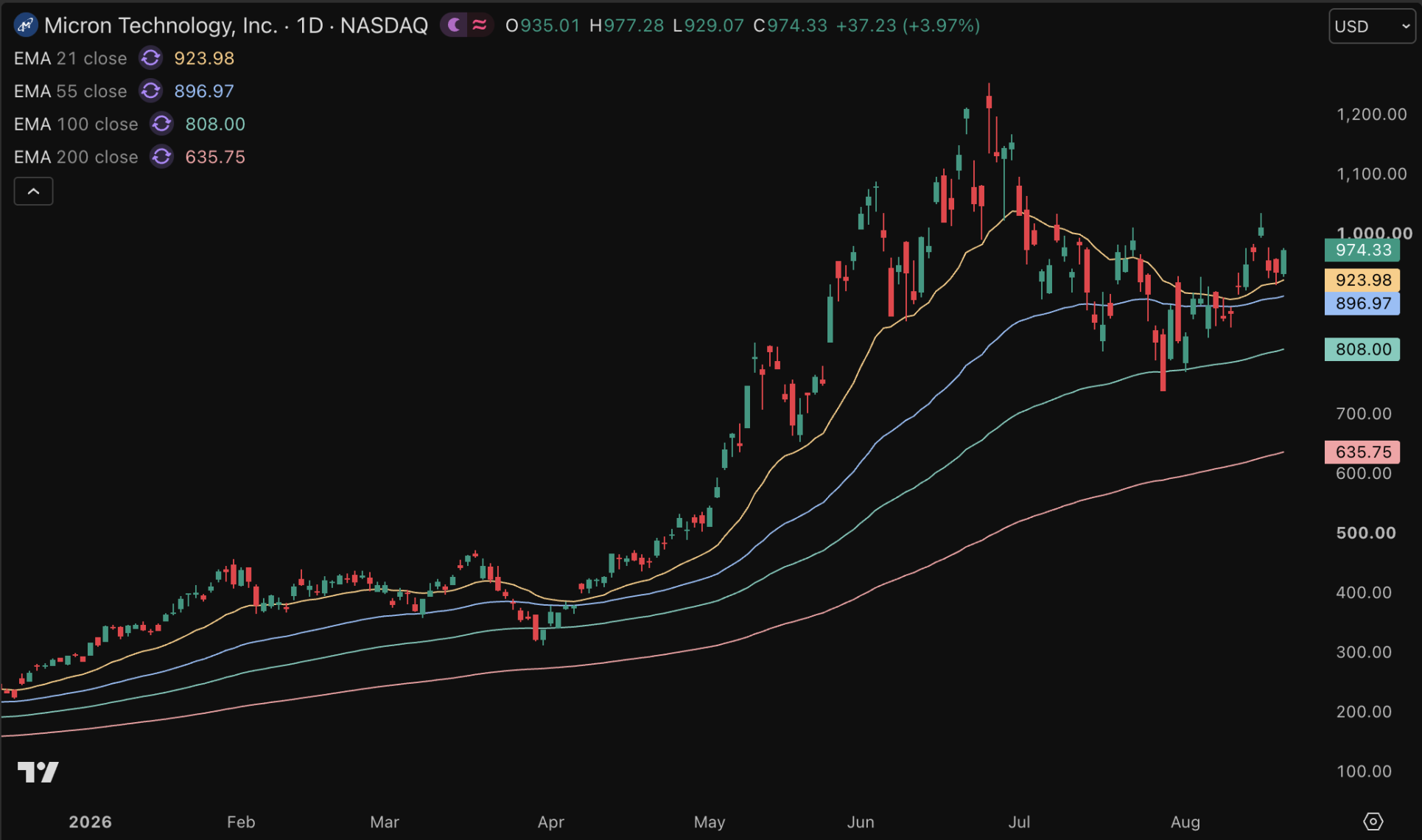Click the Apr label on time axis

(x=551, y=822)
